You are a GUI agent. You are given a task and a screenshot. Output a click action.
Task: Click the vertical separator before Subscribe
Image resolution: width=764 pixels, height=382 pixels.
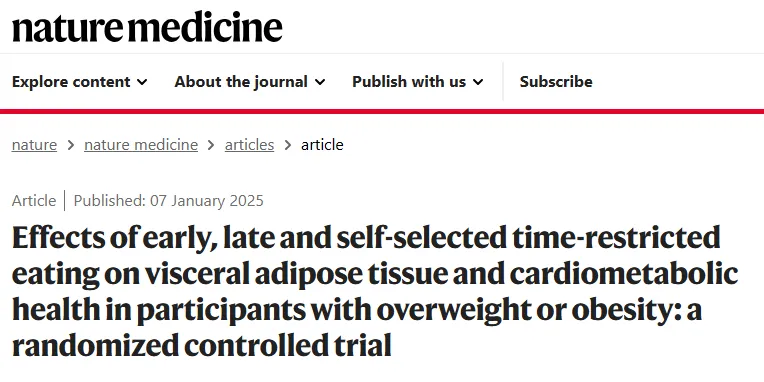(503, 81)
